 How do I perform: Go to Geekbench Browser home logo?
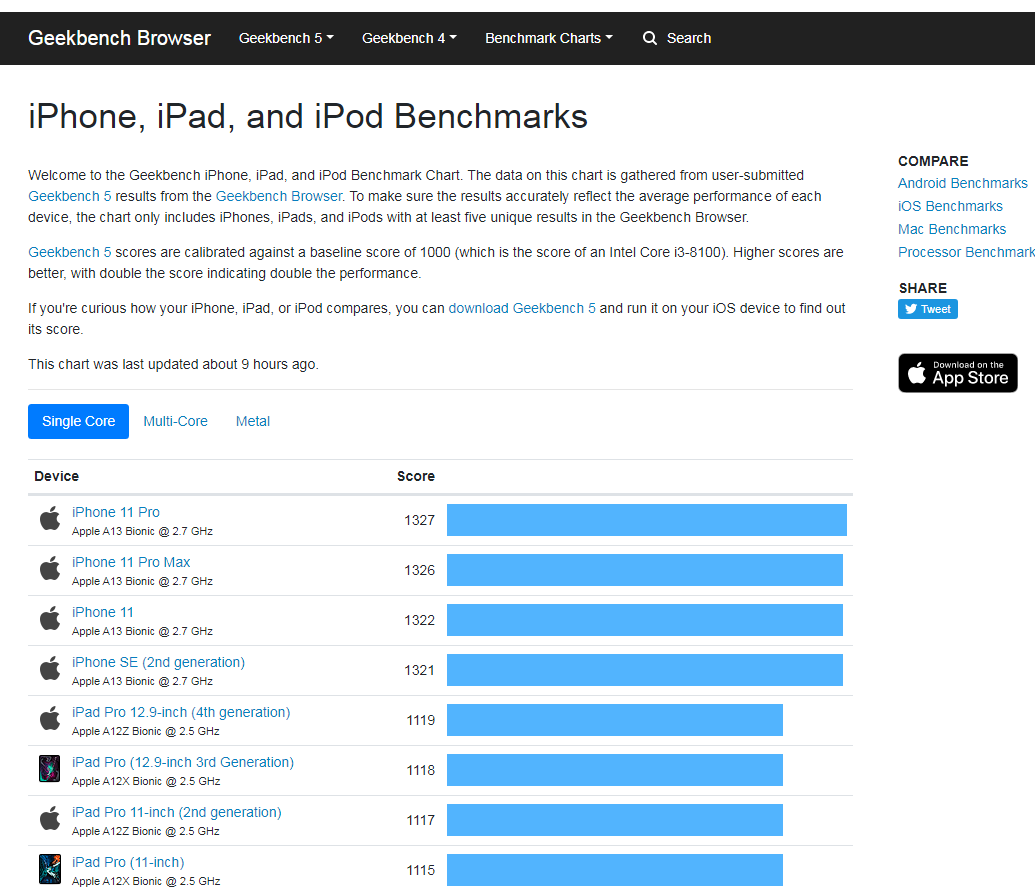coord(119,38)
